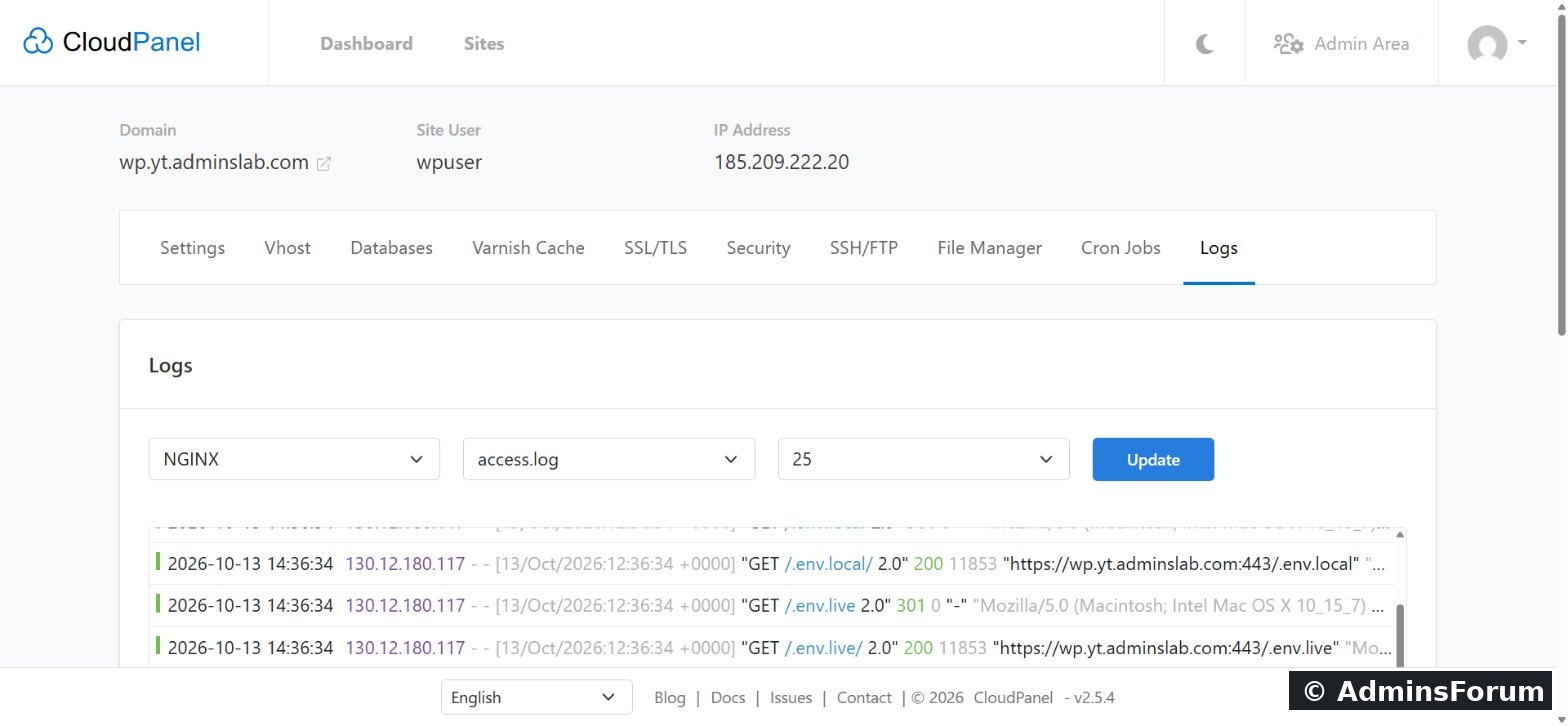
Task: Expand the NGINX log type dropdown
Action: (x=294, y=459)
